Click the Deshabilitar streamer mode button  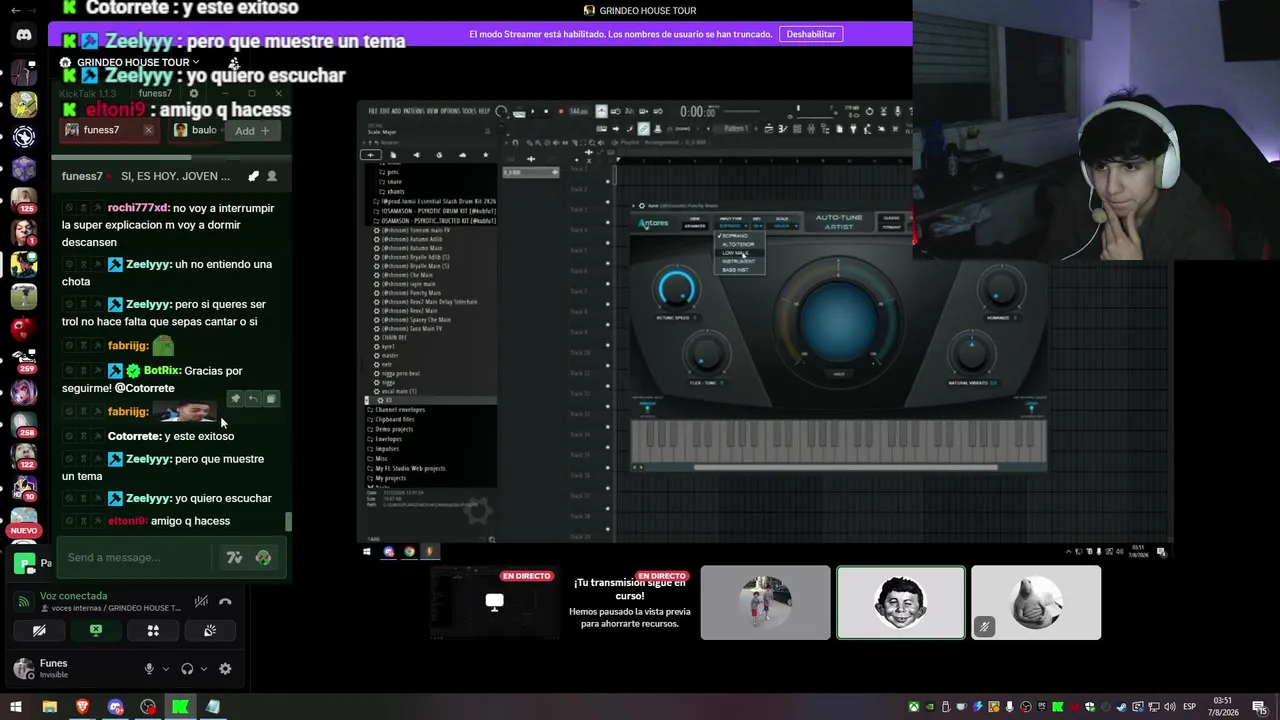(x=811, y=34)
